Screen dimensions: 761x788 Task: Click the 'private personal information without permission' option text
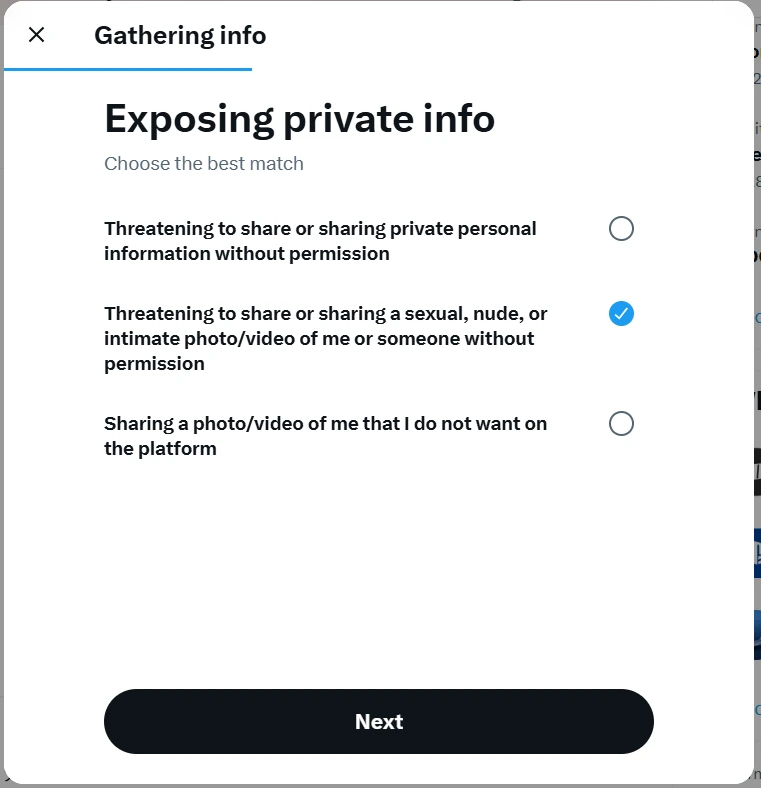tap(320, 241)
